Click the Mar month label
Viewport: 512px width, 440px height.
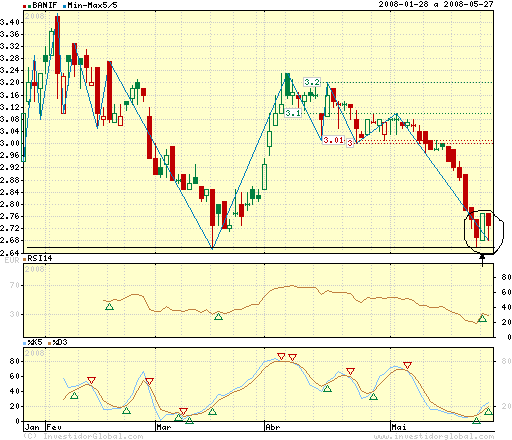tap(164, 427)
